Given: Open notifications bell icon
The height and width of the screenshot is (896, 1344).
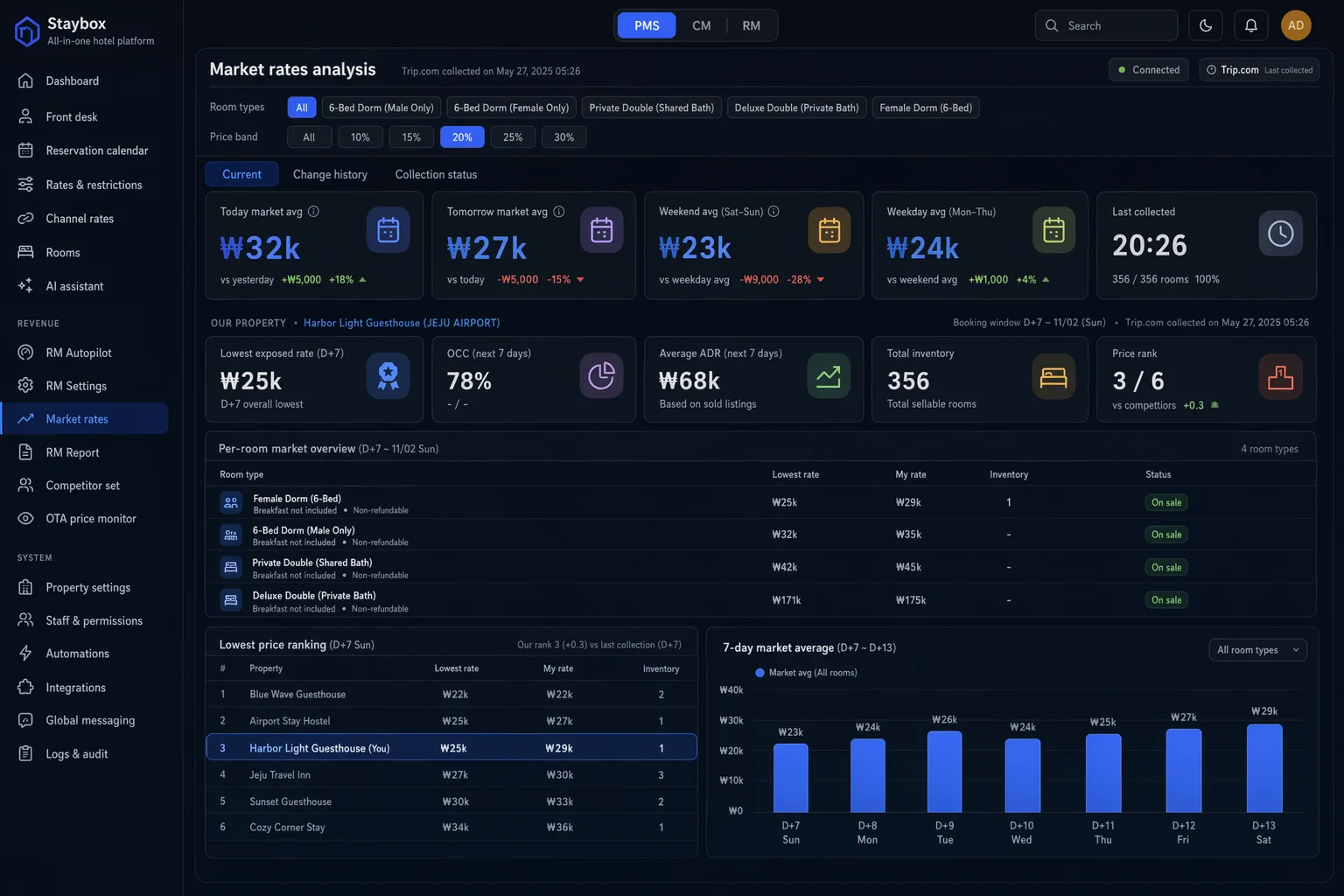Looking at the screenshot, I should (1251, 25).
